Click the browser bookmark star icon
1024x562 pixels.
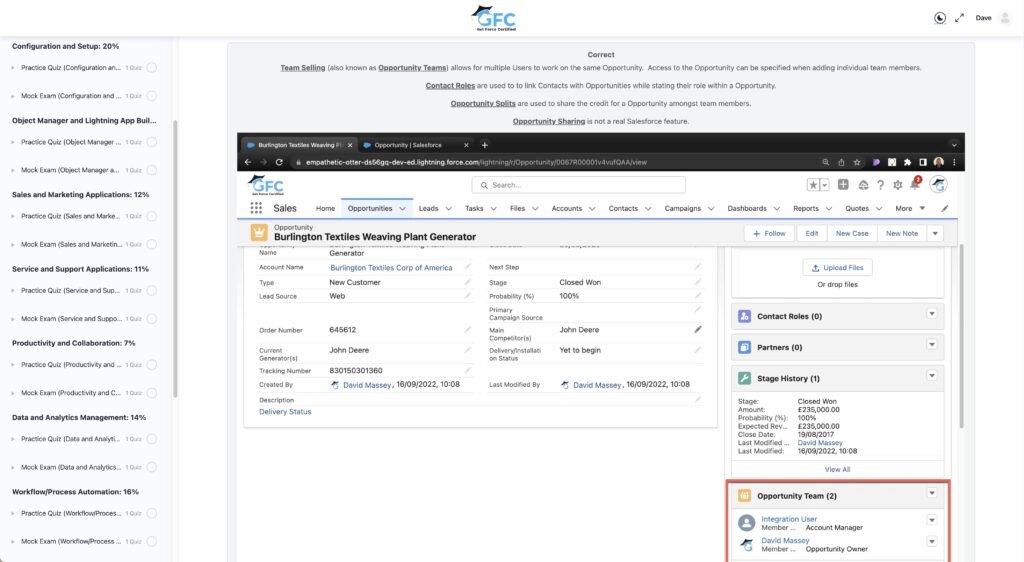point(857,163)
